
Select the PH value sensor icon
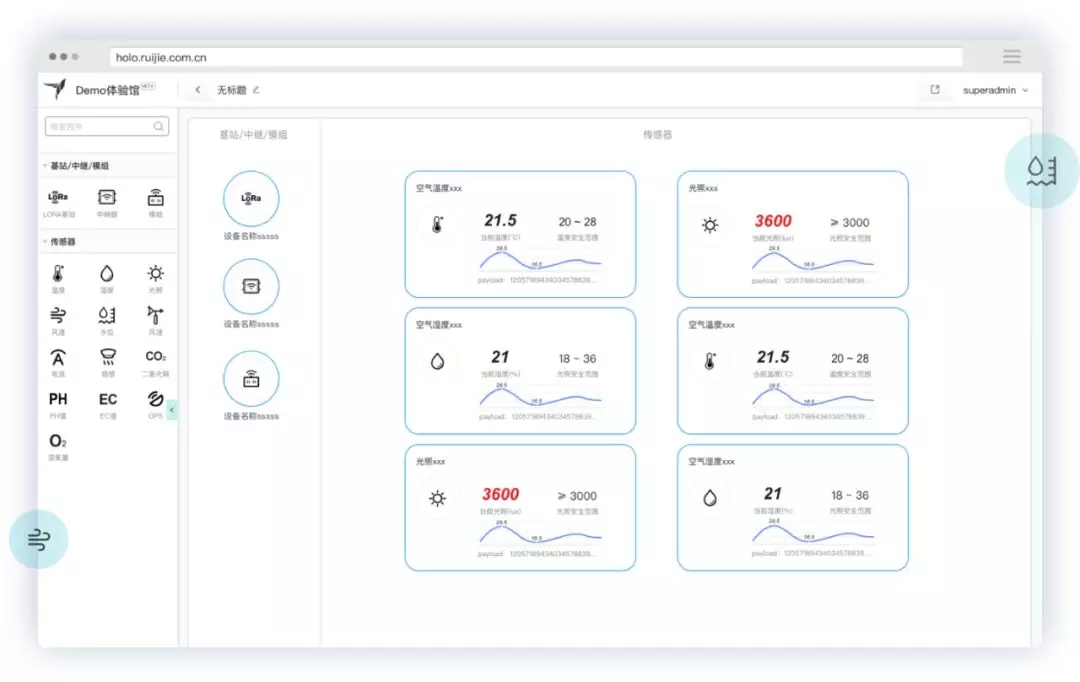click(58, 400)
